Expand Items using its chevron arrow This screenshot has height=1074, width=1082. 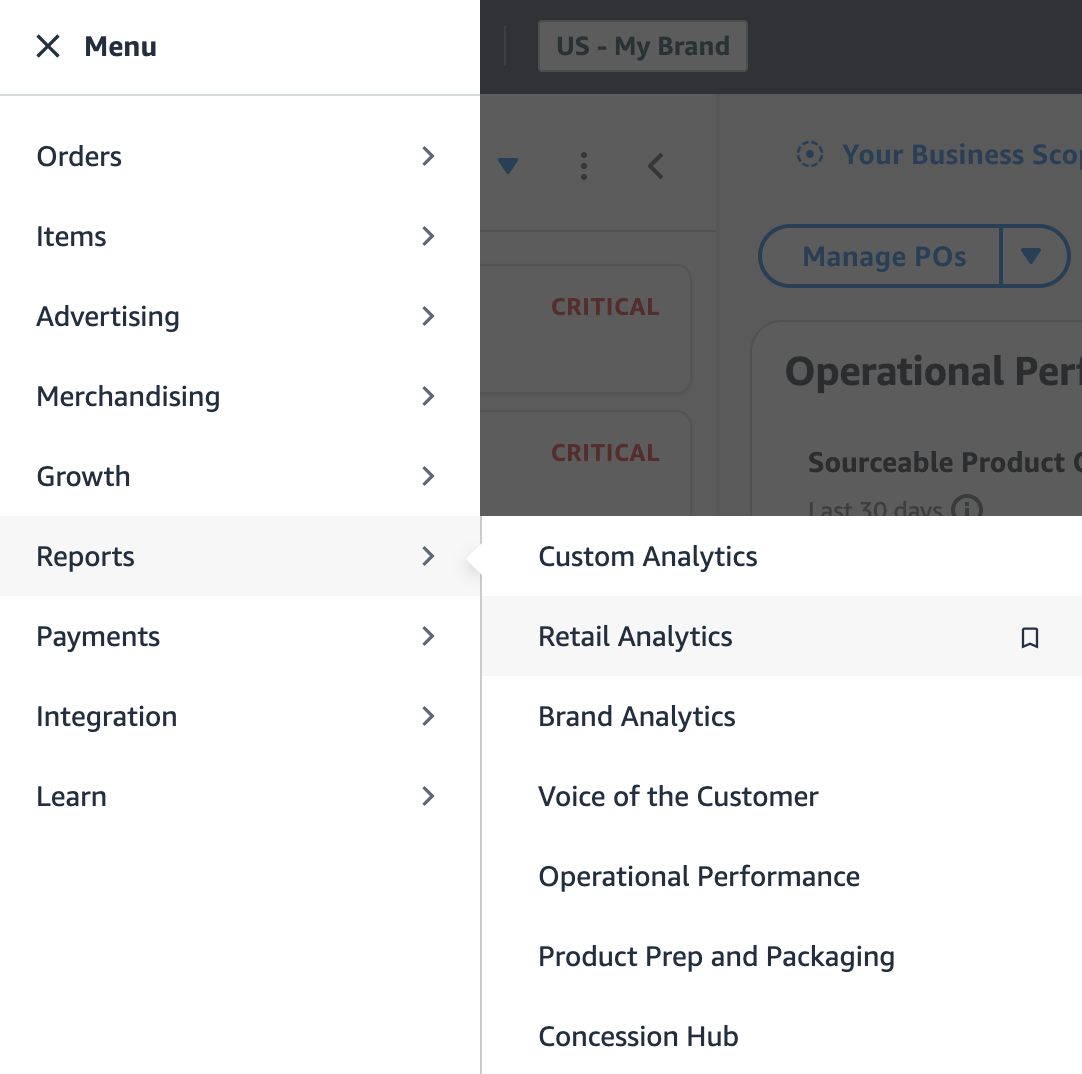429,237
